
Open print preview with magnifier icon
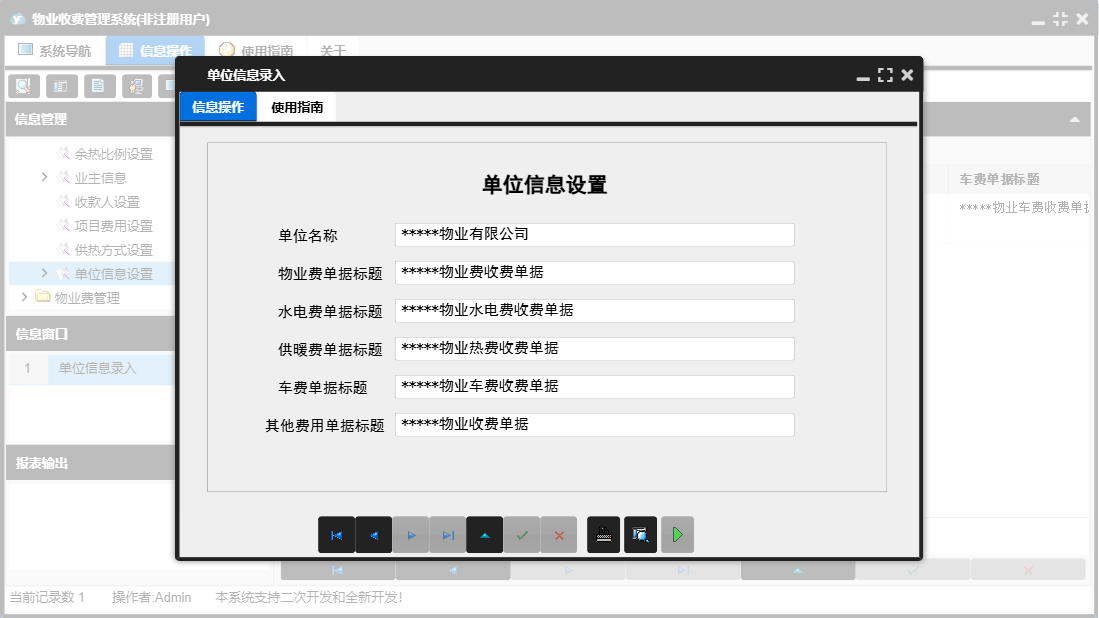[x=641, y=535]
